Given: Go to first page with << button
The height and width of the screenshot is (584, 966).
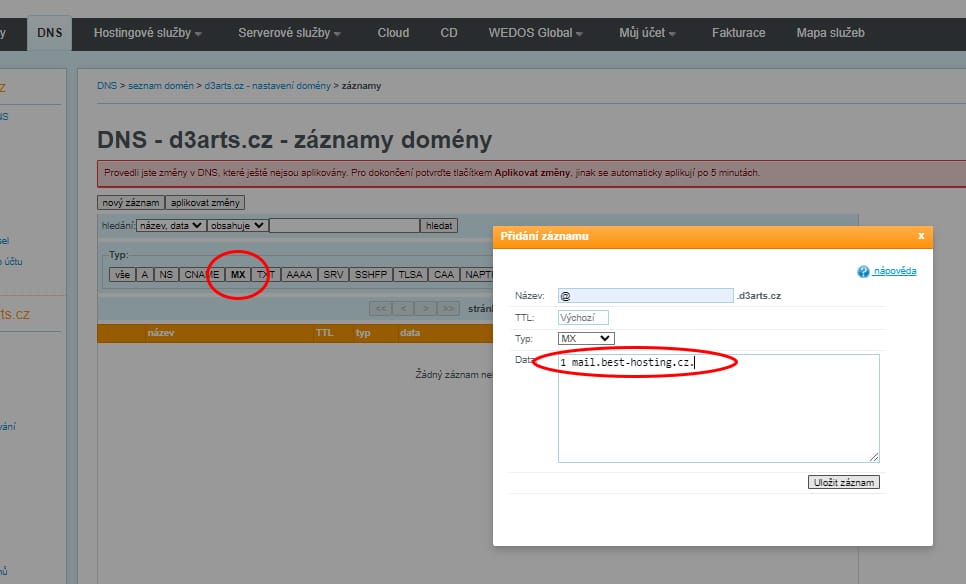Looking at the screenshot, I should click(381, 308).
